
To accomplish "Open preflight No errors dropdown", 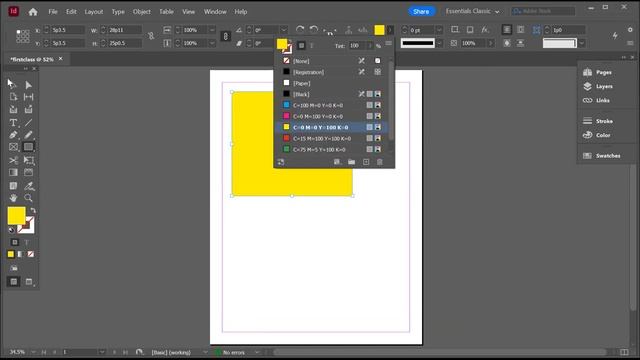I will click(x=257, y=352).
